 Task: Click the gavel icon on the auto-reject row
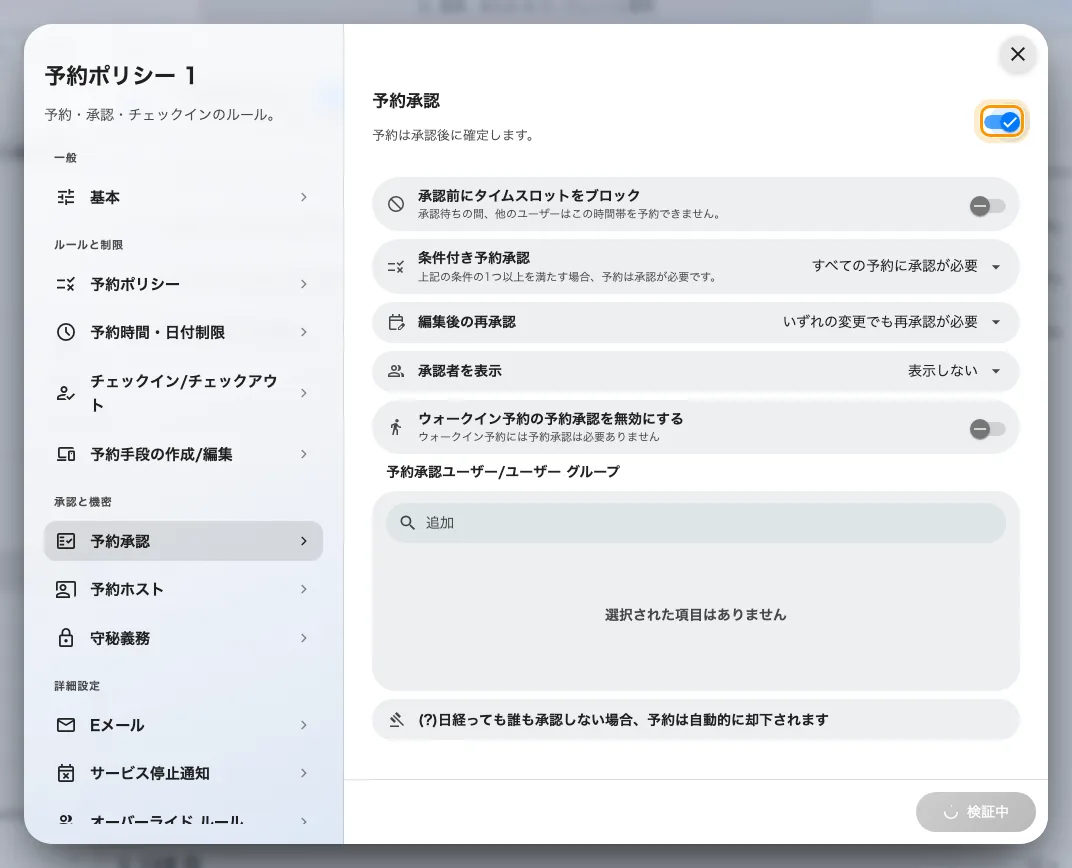tap(396, 720)
